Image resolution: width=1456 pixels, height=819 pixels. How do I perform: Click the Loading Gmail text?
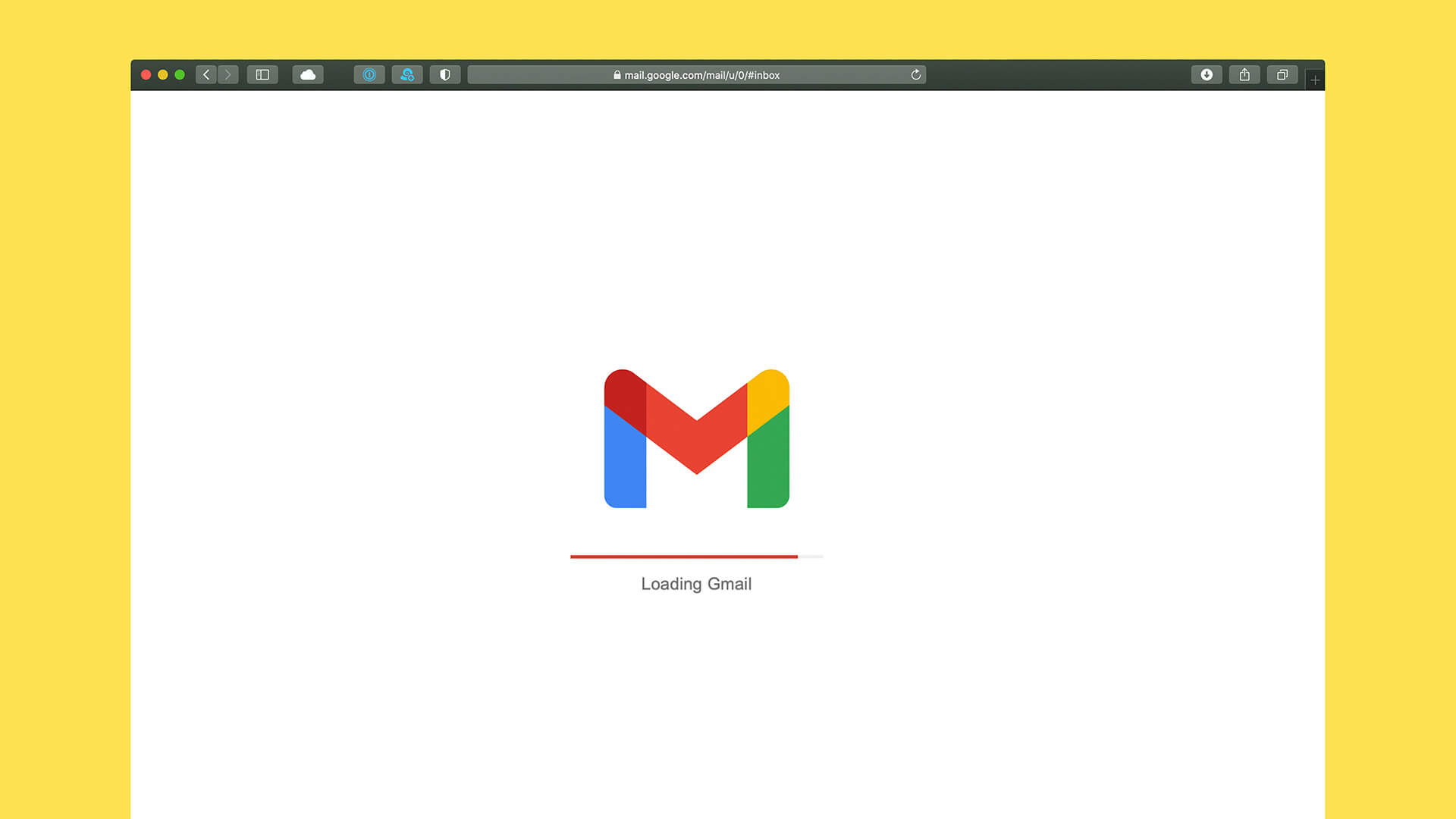click(695, 584)
